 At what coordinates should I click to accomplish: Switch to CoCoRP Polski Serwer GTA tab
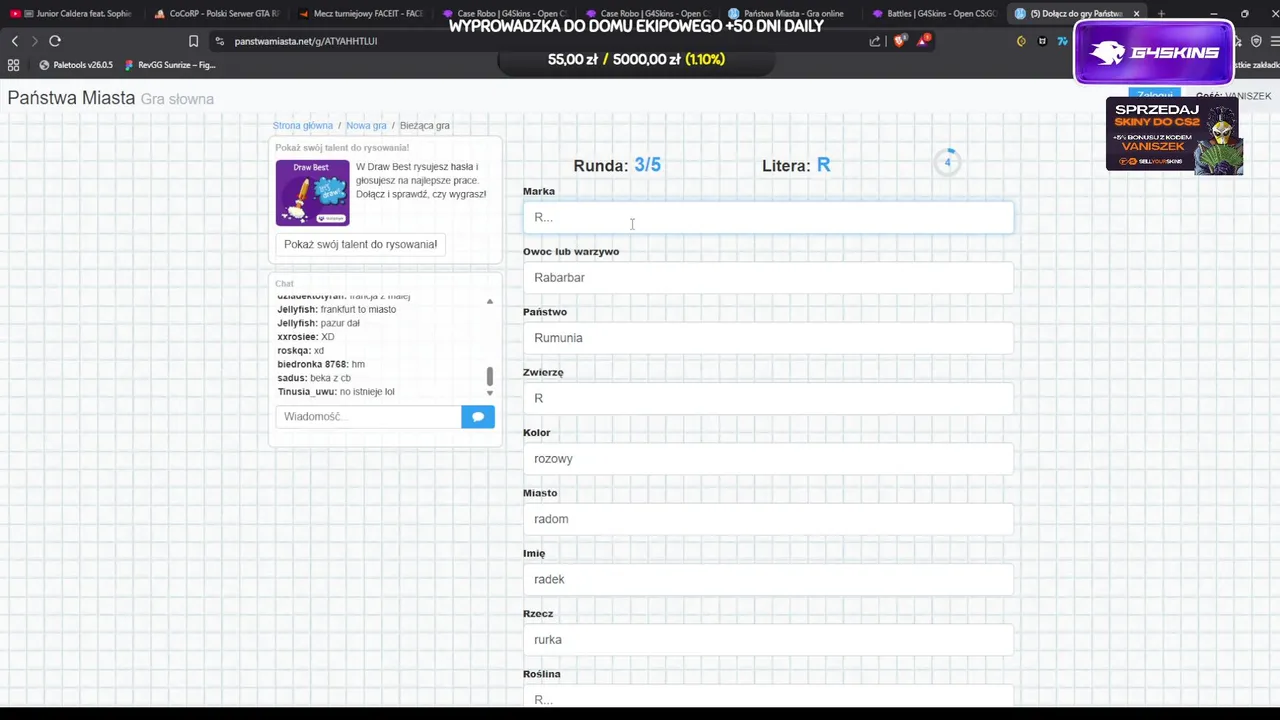point(215,14)
